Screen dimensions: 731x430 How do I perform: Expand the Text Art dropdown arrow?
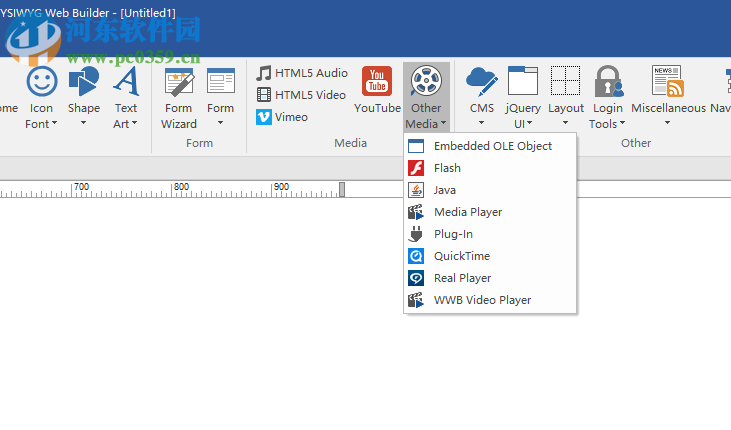click(x=135, y=123)
